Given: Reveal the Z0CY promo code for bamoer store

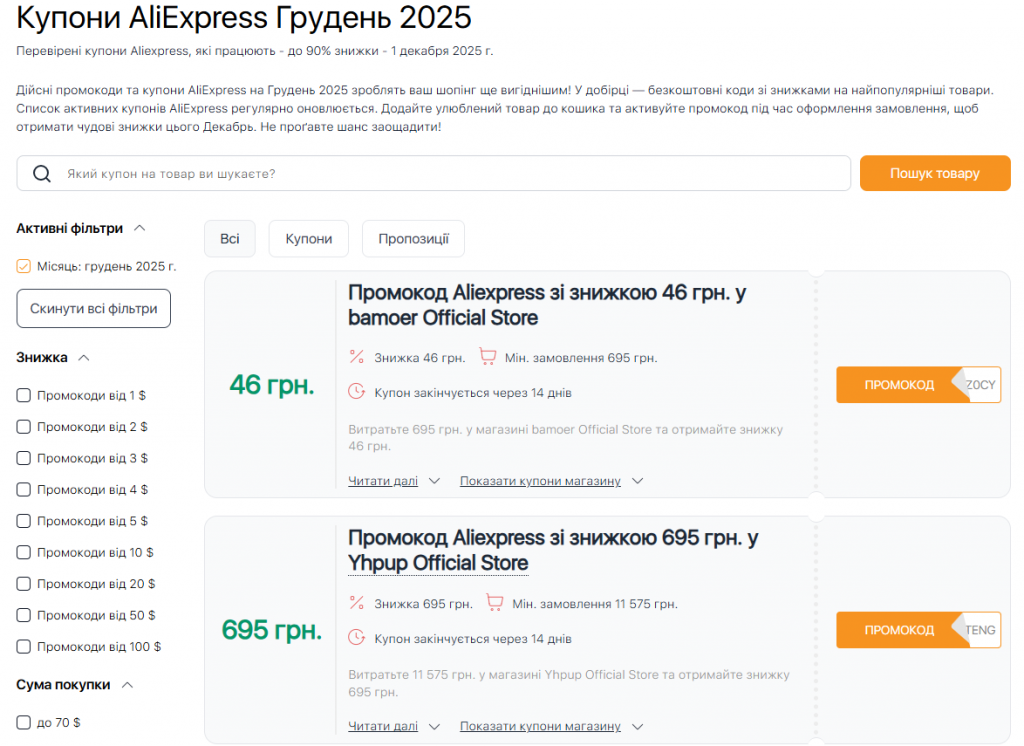Looking at the screenshot, I should (917, 384).
